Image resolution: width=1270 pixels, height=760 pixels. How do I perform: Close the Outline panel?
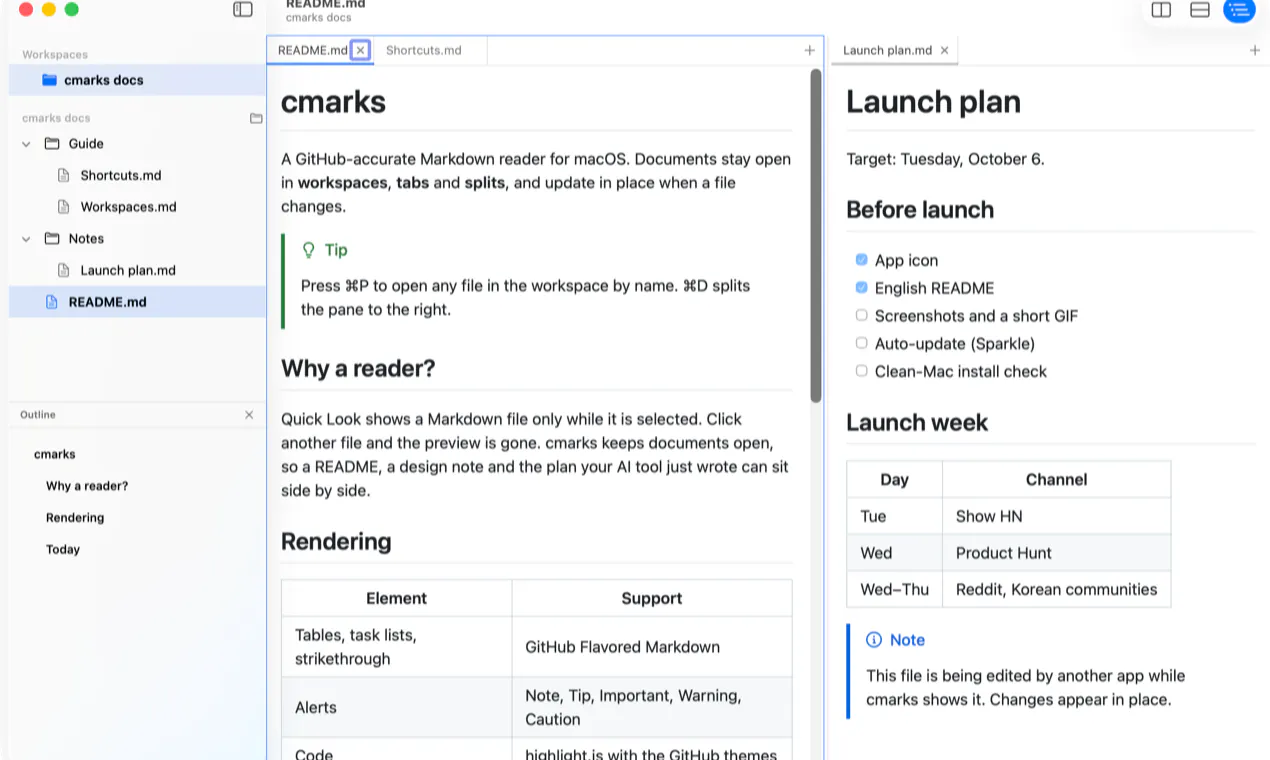tap(249, 415)
